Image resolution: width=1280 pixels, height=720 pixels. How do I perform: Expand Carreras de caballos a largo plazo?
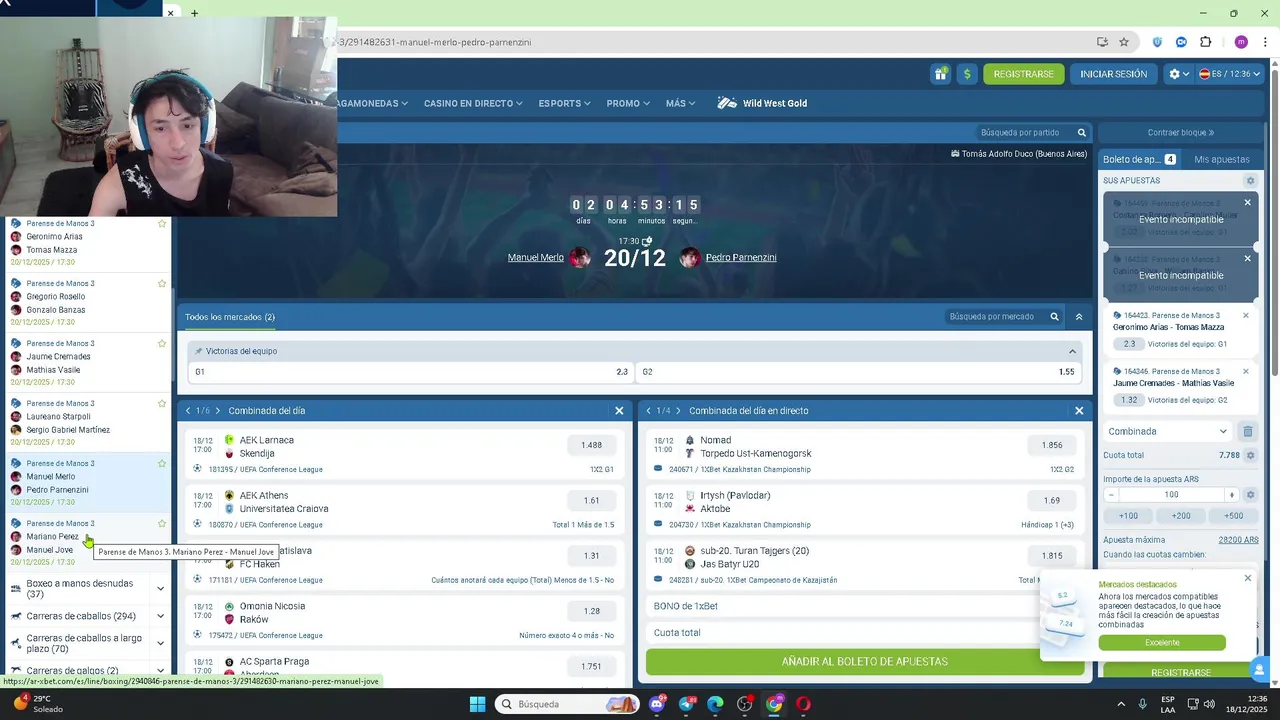click(160, 643)
